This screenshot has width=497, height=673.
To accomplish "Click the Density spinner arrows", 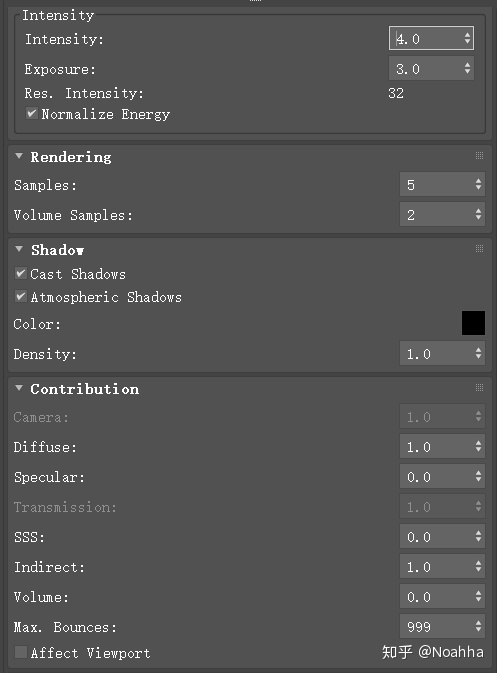I will coord(479,353).
